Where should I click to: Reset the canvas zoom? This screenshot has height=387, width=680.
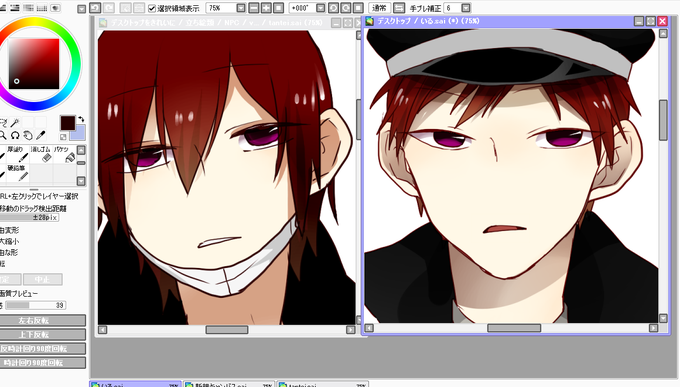tap(278, 8)
